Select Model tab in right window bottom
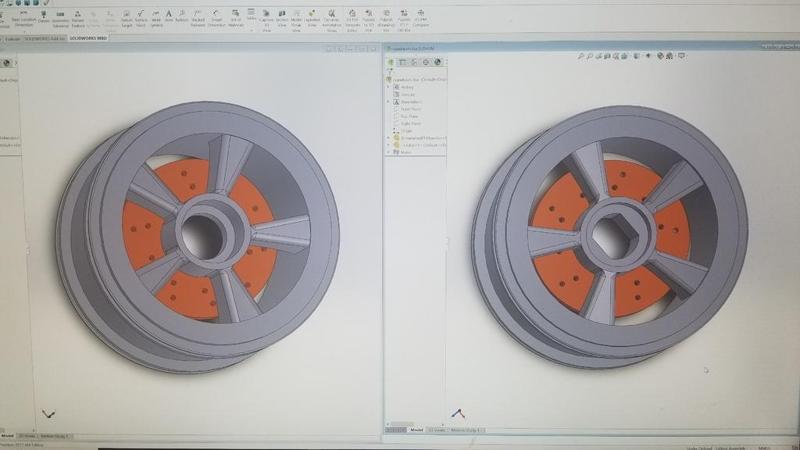800x450 pixels. click(417, 430)
